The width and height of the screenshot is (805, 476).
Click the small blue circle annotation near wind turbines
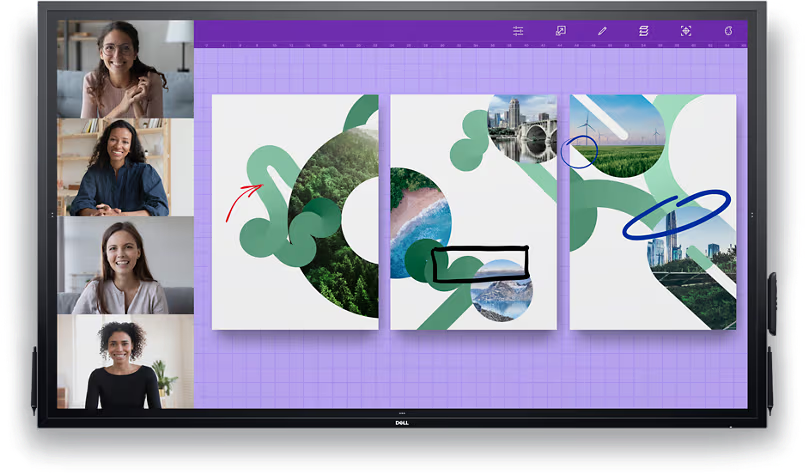point(579,152)
